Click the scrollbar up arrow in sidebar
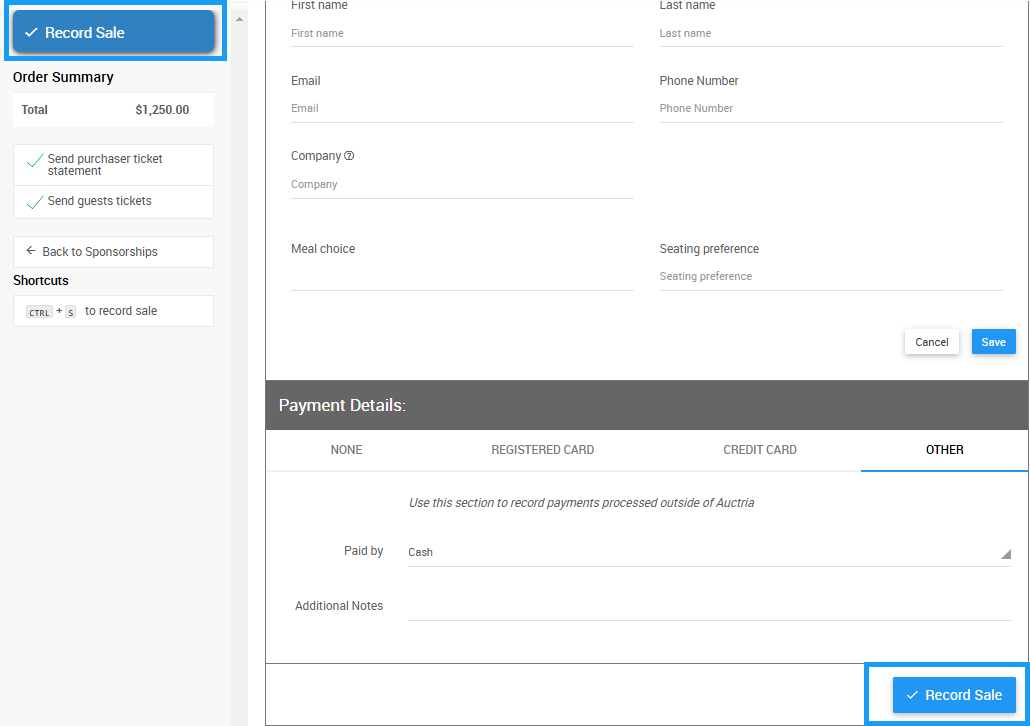Screen dimensions: 1030x726 [x=239, y=19]
